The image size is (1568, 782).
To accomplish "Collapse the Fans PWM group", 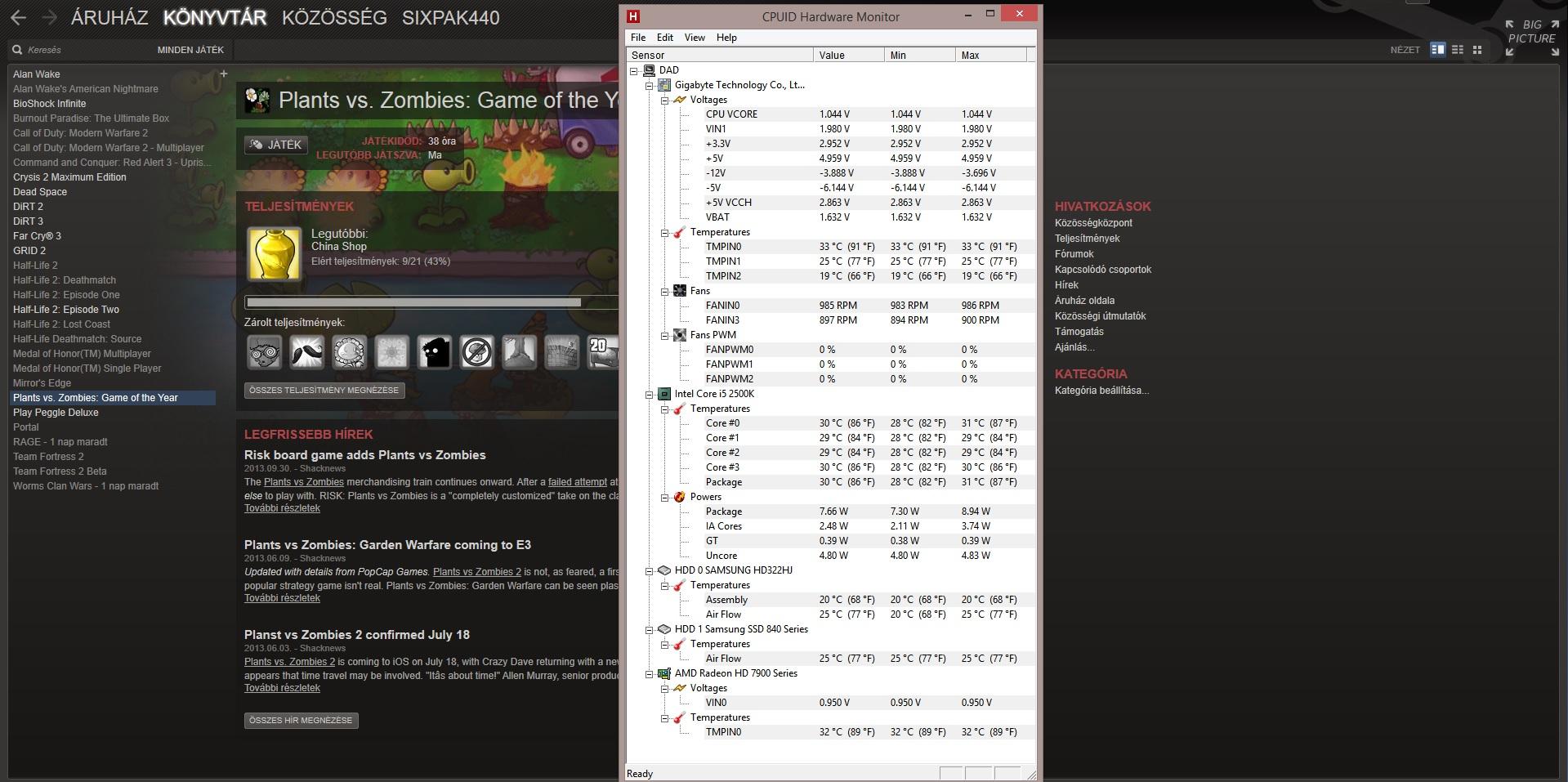I will tap(665, 335).
